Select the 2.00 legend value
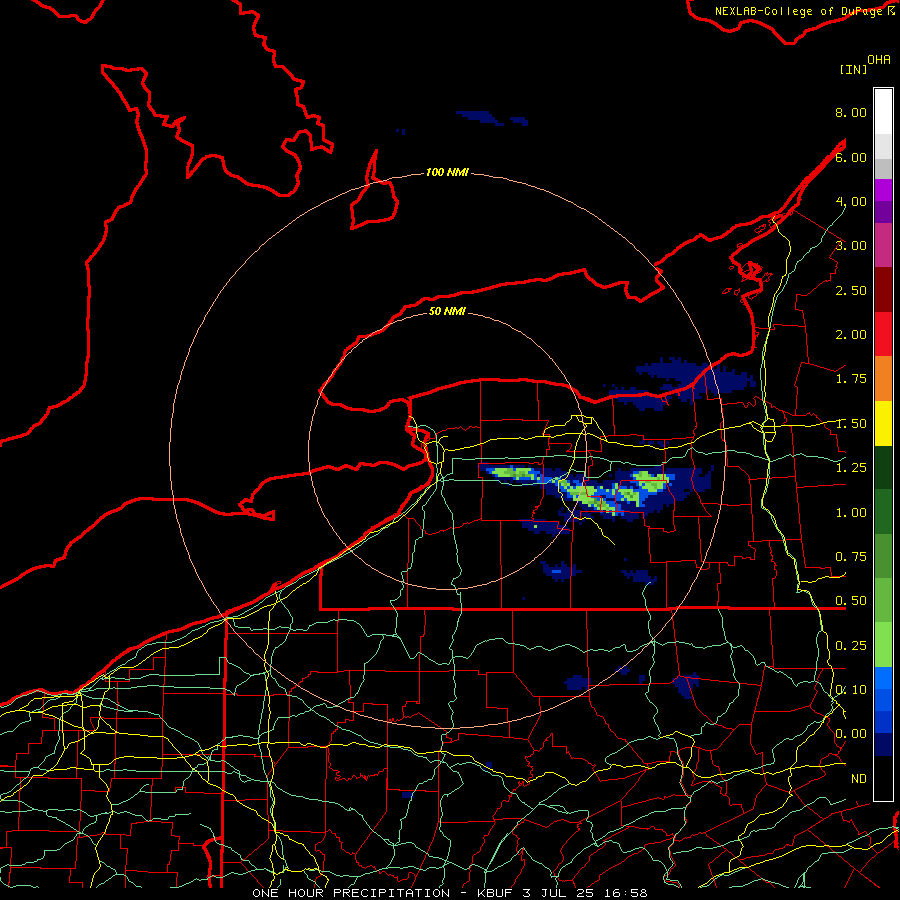The image size is (900, 900). [x=851, y=335]
